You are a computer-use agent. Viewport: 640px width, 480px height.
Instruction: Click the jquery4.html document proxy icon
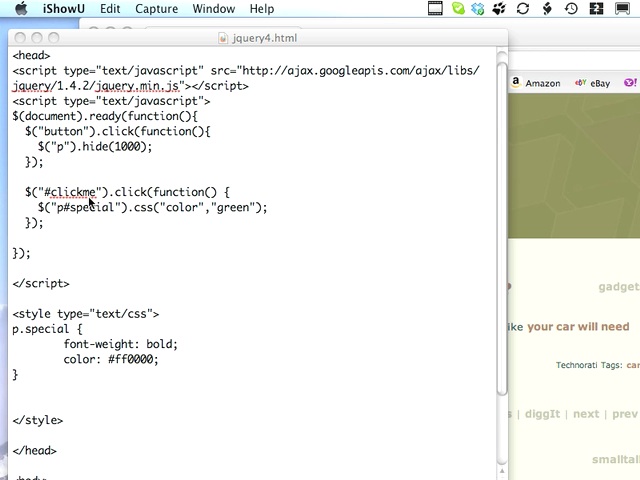223,38
